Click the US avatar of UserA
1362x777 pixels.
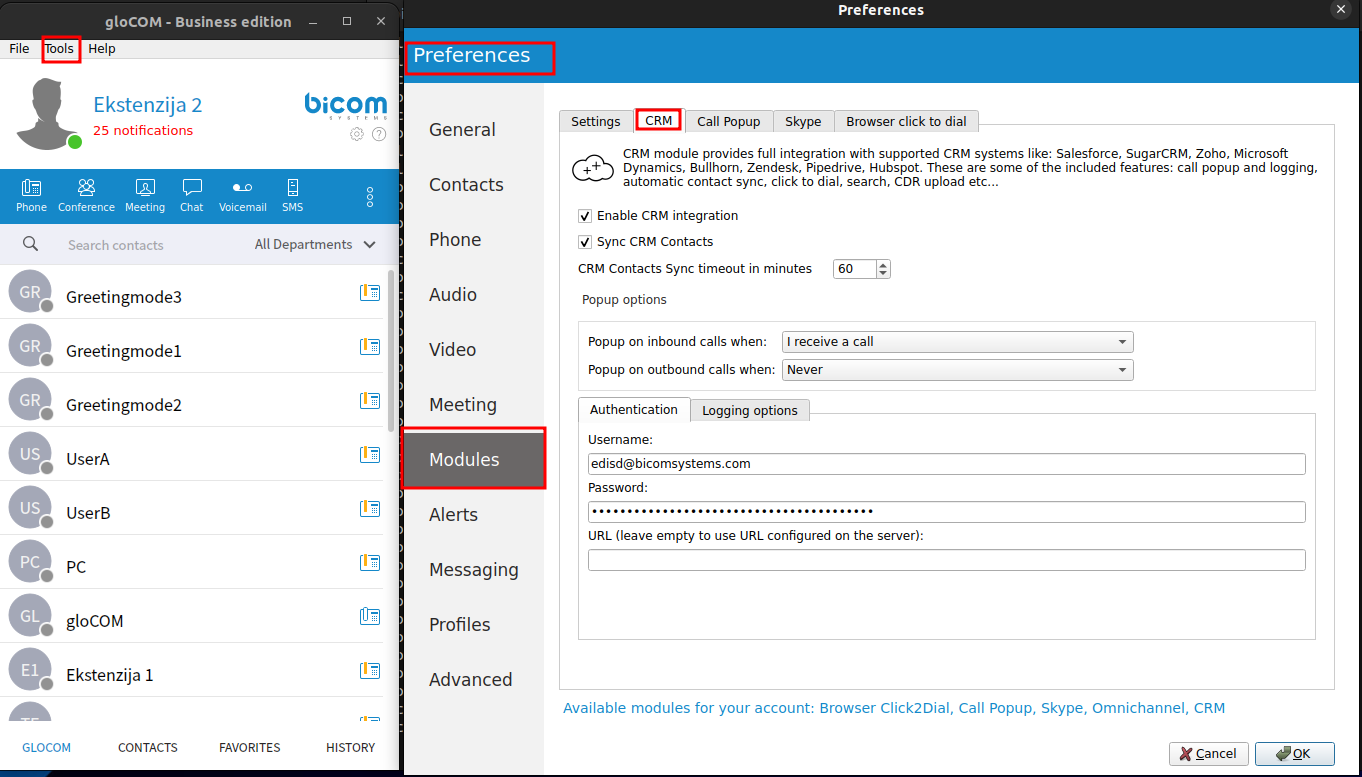[x=30, y=455]
